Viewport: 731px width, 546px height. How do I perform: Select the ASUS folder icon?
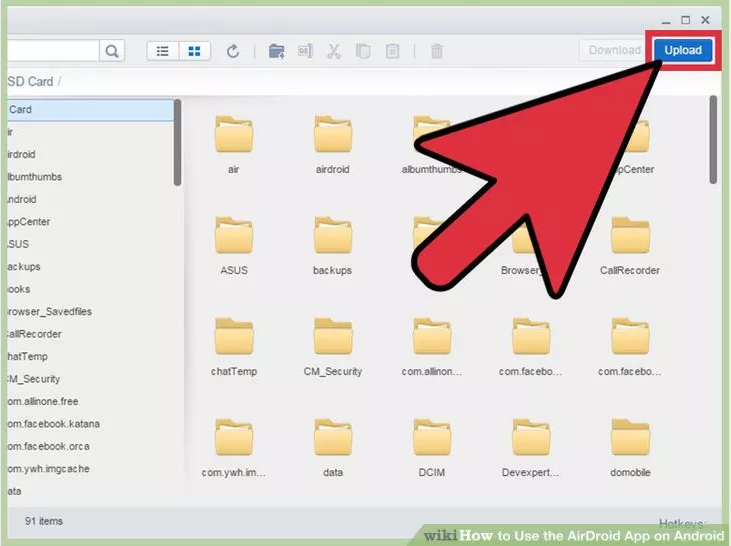[x=234, y=235]
